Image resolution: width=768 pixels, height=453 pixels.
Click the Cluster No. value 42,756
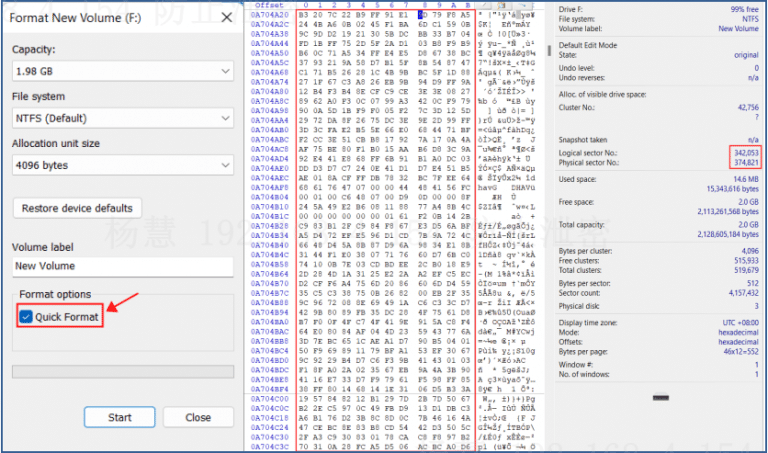pos(746,108)
